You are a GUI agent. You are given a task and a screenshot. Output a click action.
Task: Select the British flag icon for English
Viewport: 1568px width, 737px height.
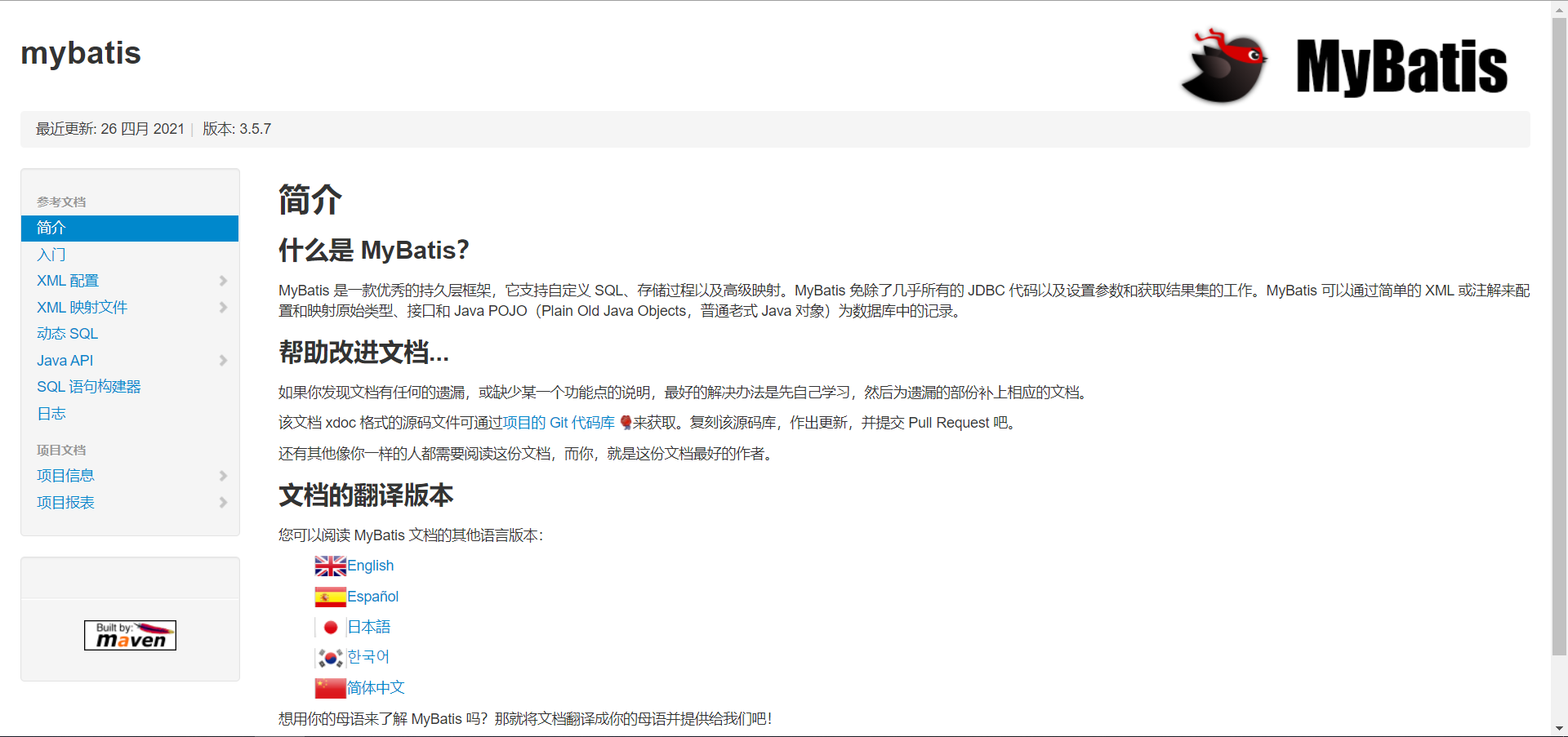[329, 565]
